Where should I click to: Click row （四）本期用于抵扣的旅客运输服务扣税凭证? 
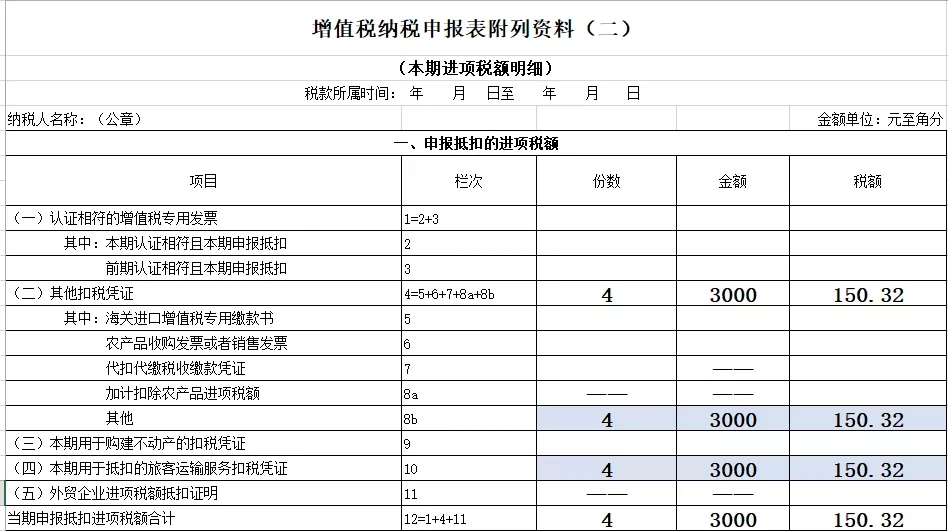tap(203, 468)
